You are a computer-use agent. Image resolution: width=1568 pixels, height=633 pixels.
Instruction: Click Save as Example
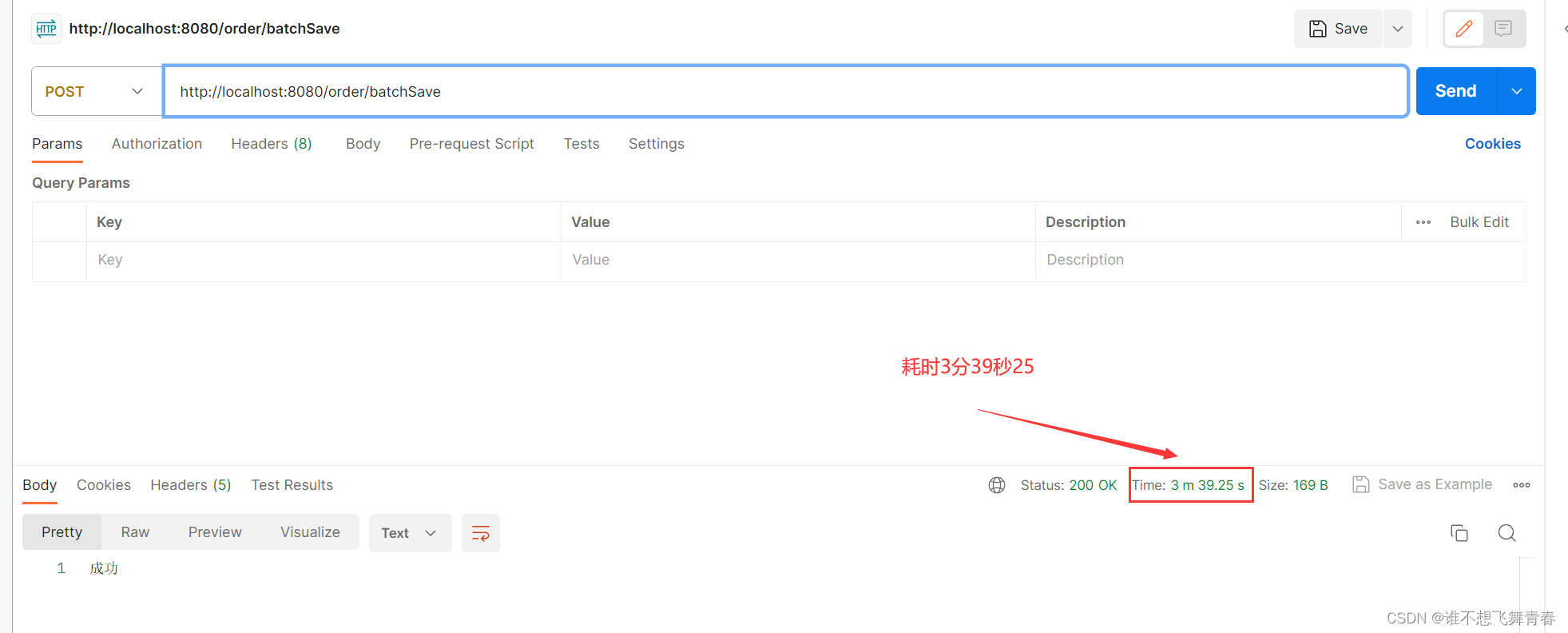[x=1423, y=484]
